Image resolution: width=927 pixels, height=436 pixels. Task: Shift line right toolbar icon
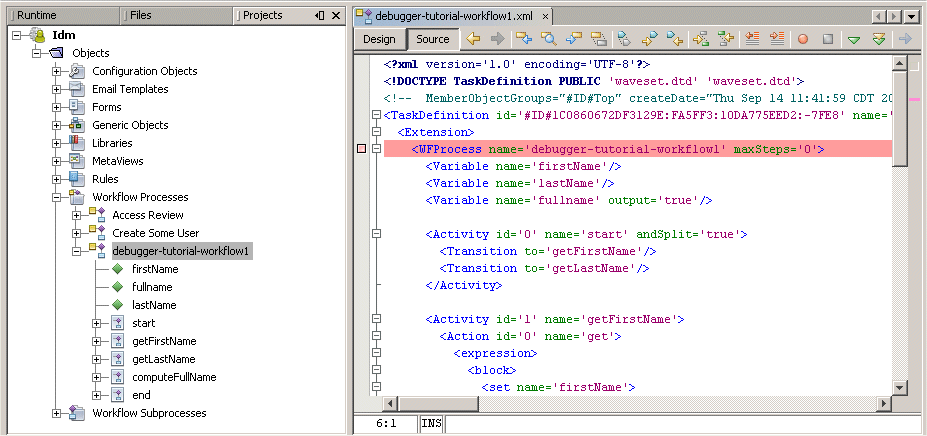[x=777, y=39]
